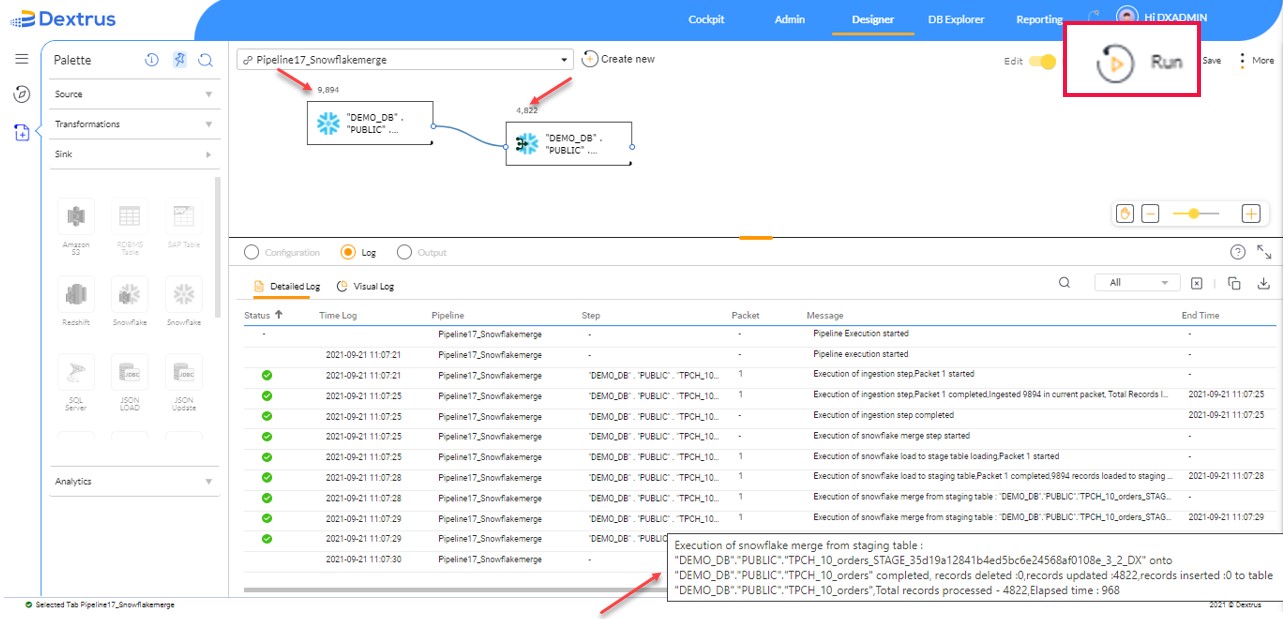Toggle the Edit mode switch
Viewport: 1284px width, 619px height.
click(x=1043, y=62)
